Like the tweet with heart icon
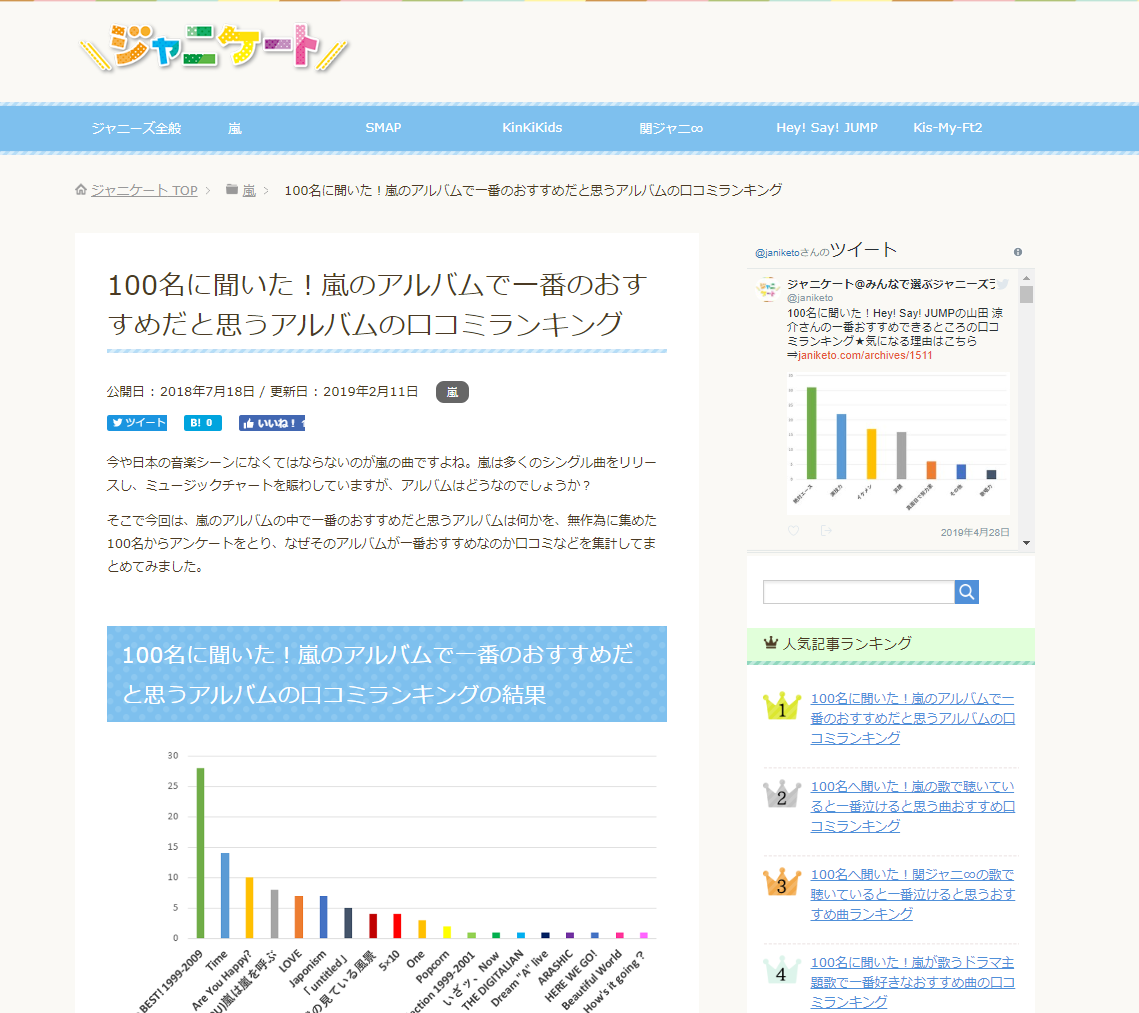Image resolution: width=1139 pixels, height=1013 pixels. [x=793, y=531]
